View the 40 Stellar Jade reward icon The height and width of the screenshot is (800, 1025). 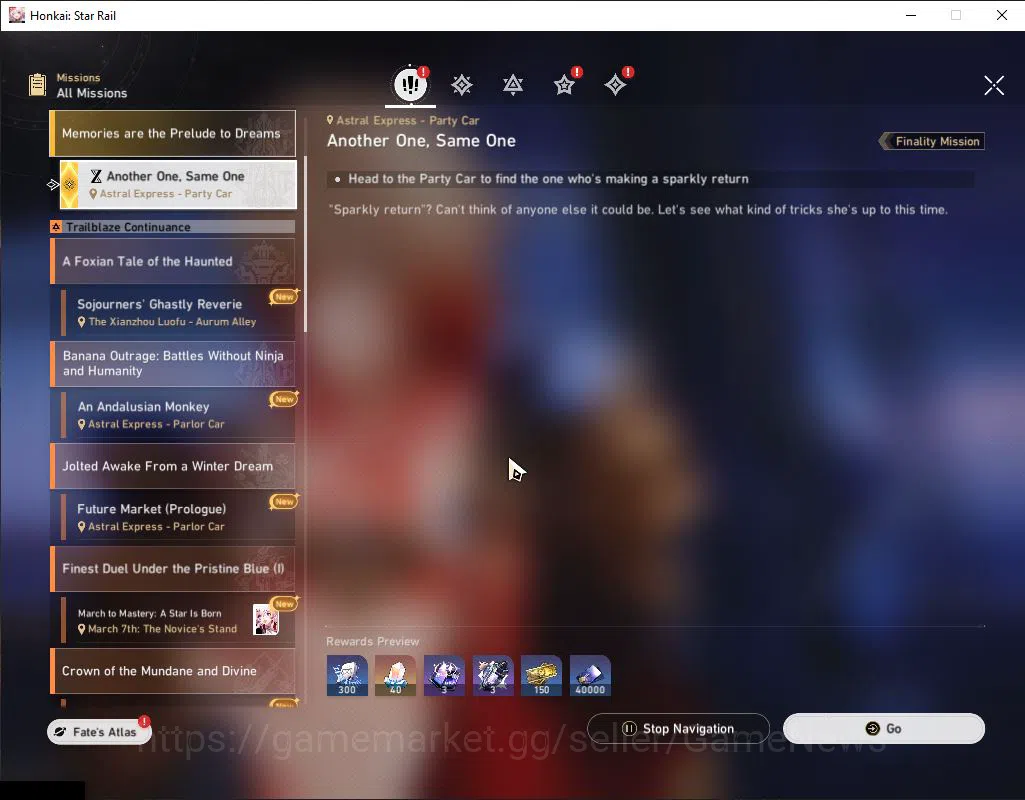[395, 676]
